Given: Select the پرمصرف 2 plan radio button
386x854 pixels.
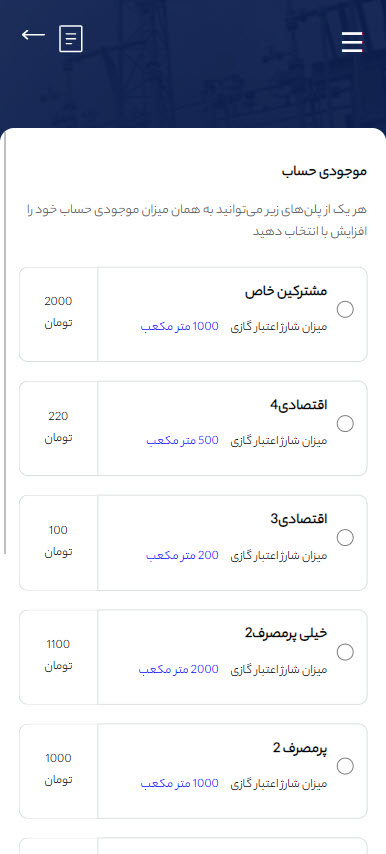Looking at the screenshot, I should tap(345, 766).
